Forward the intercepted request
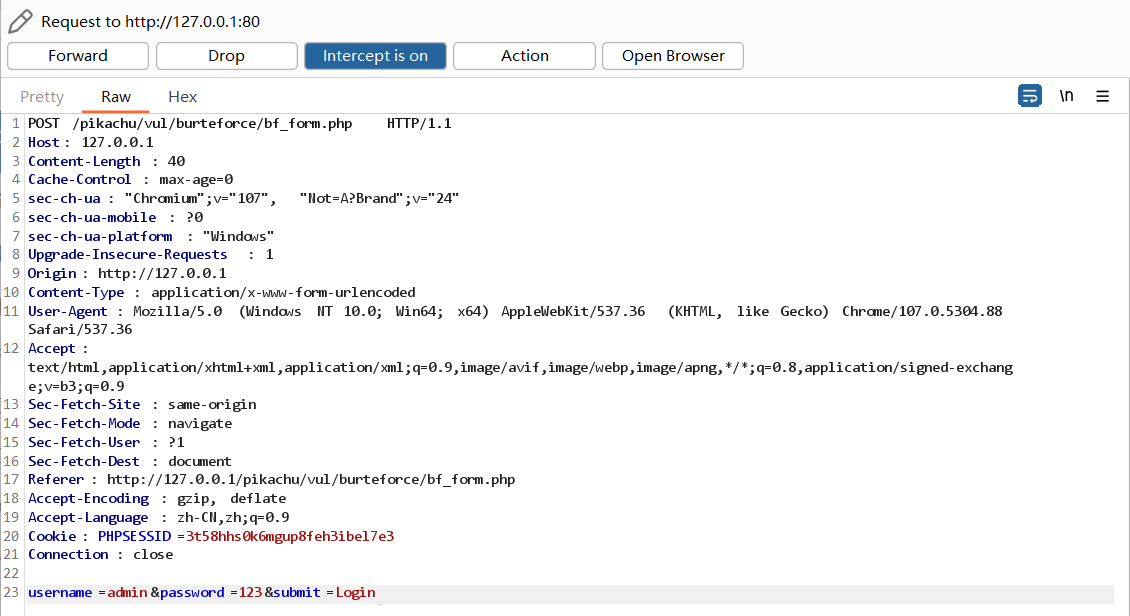The image size is (1130, 616). pos(78,56)
